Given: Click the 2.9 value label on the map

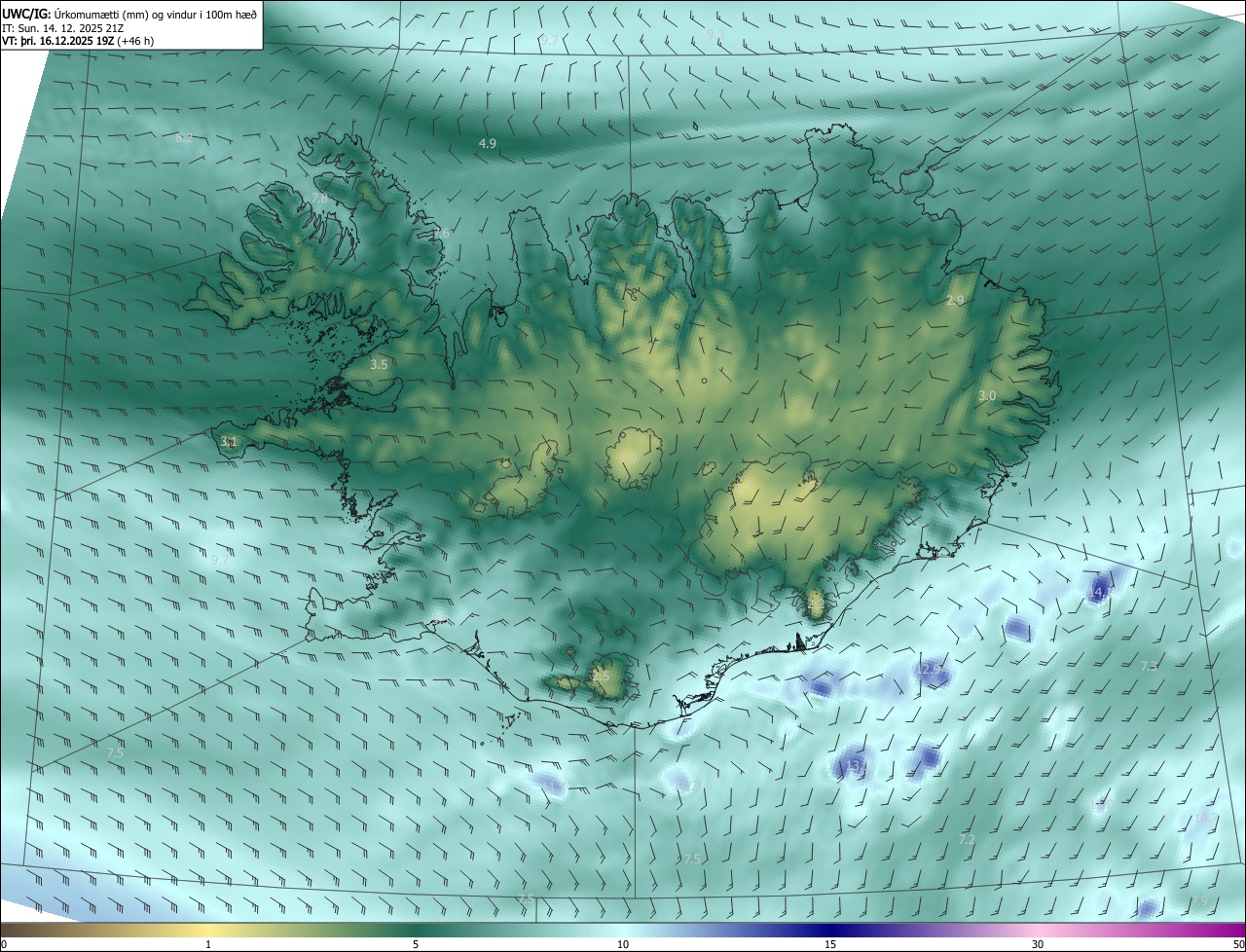Looking at the screenshot, I should 955,300.
